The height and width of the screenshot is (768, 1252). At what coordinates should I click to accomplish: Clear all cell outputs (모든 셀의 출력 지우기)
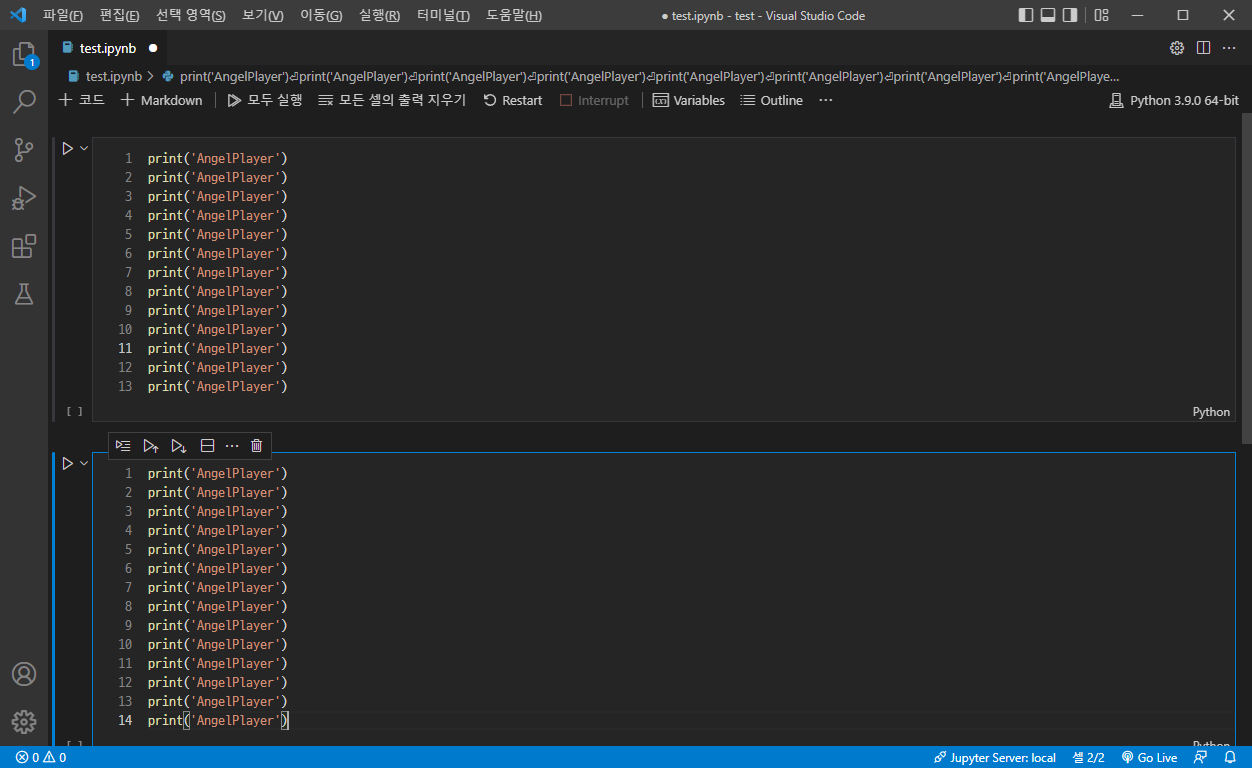pos(392,100)
